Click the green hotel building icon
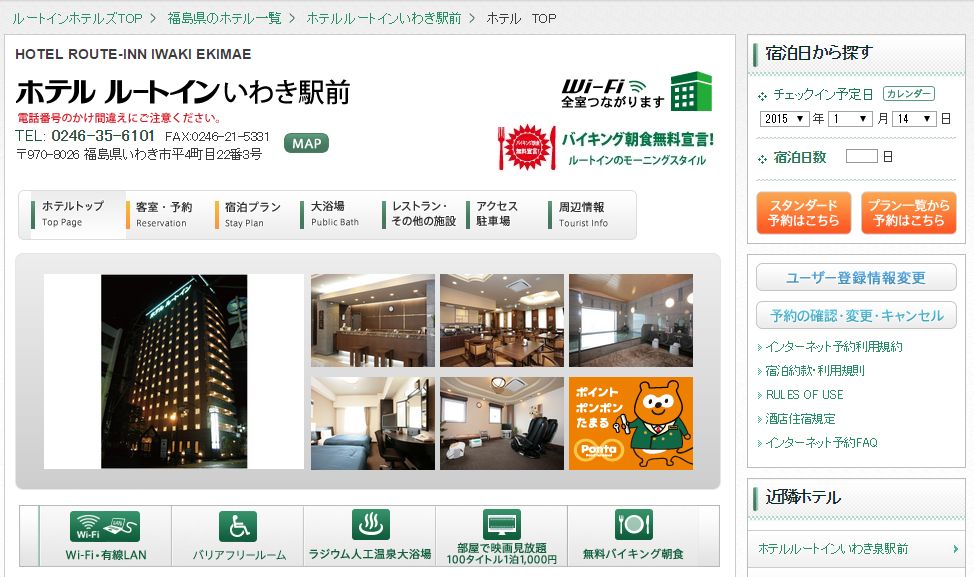 pyautogui.click(x=691, y=91)
